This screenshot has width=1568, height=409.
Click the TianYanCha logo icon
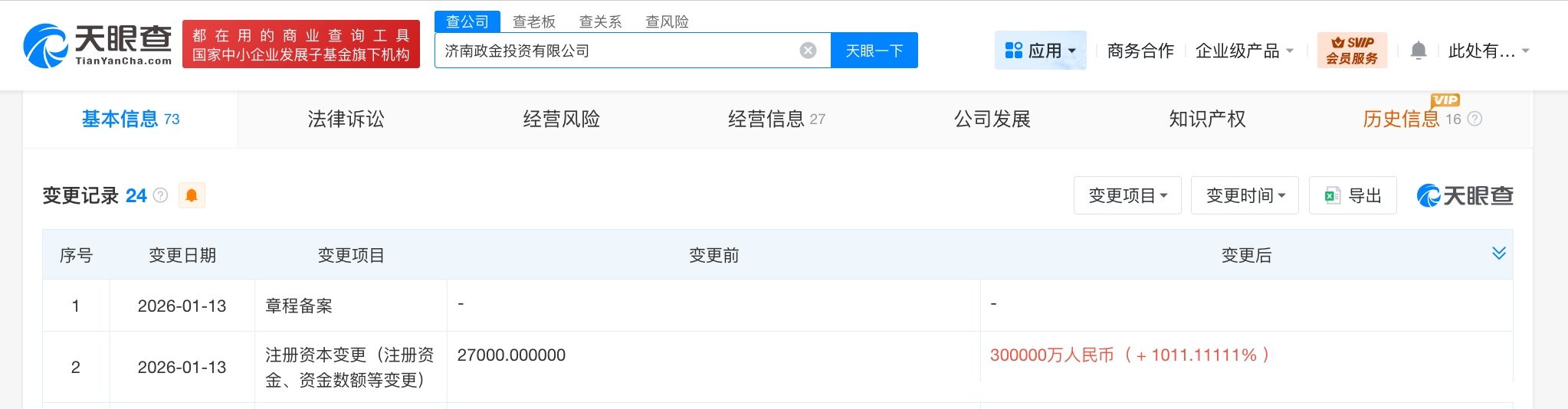coord(46,45)
